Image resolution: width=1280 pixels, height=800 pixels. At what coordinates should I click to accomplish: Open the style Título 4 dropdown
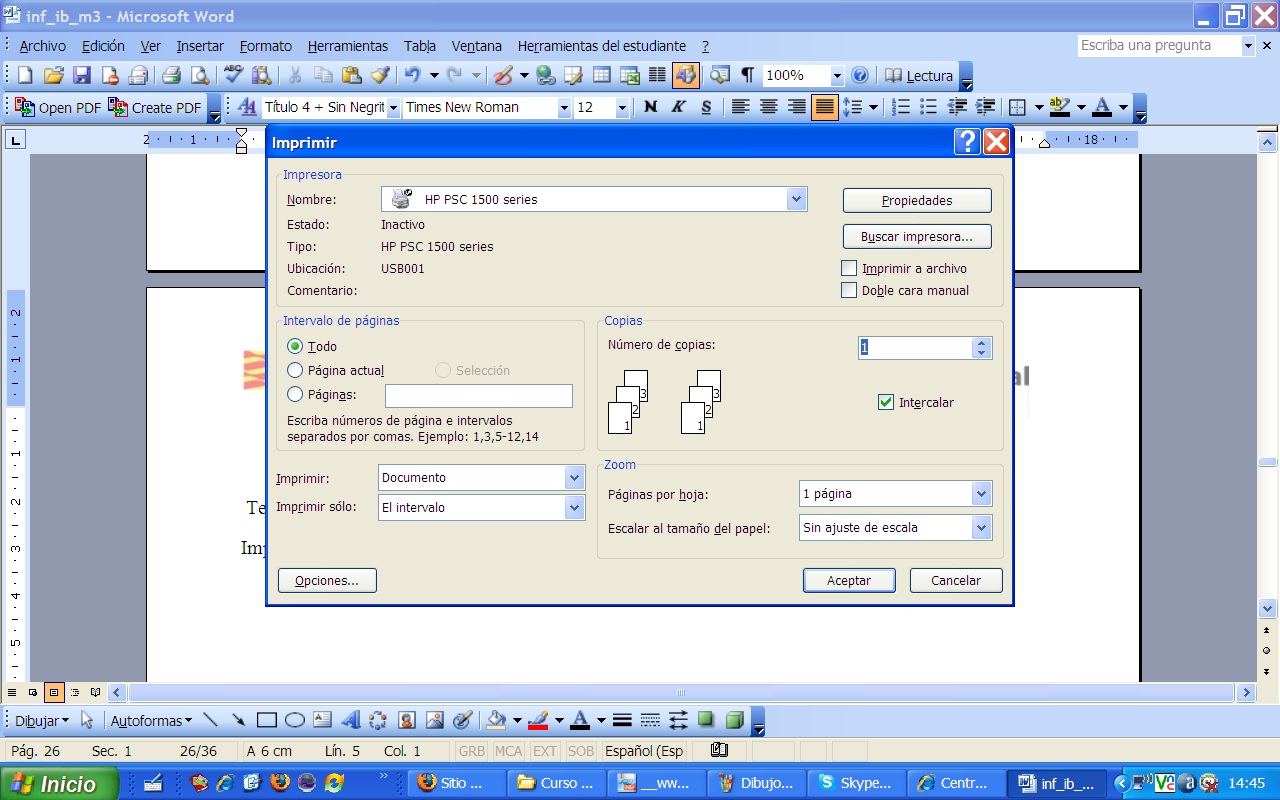tap(393, 107)
